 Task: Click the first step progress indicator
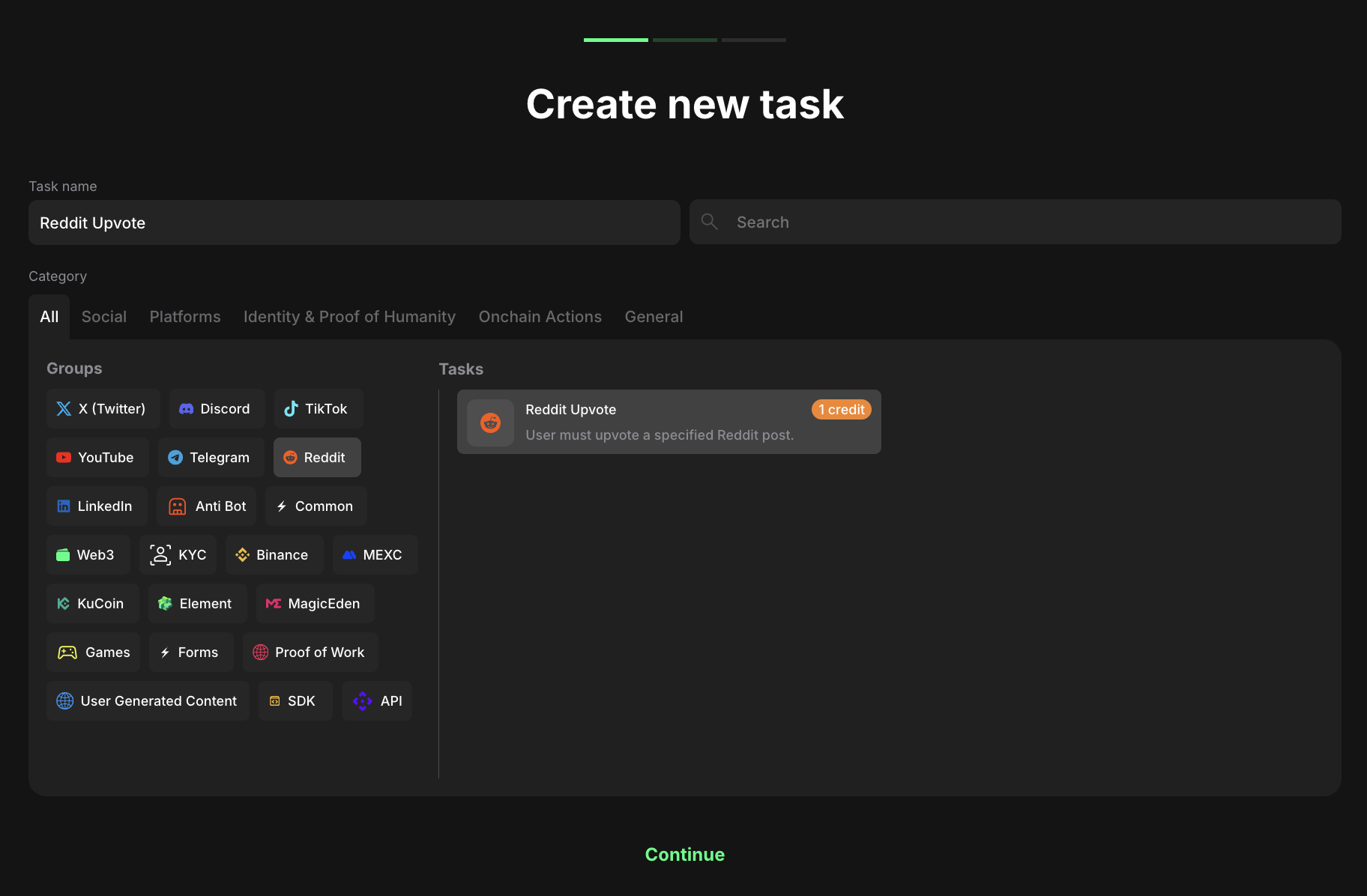click(616, 40)
